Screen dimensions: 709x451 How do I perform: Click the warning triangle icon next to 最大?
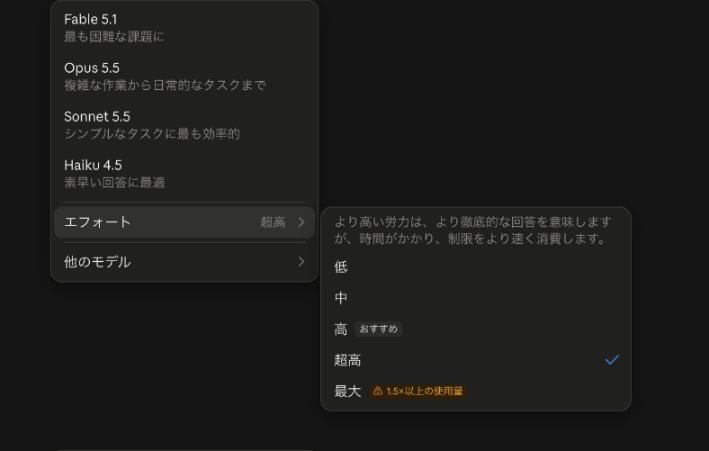click(x=378, y=391)
